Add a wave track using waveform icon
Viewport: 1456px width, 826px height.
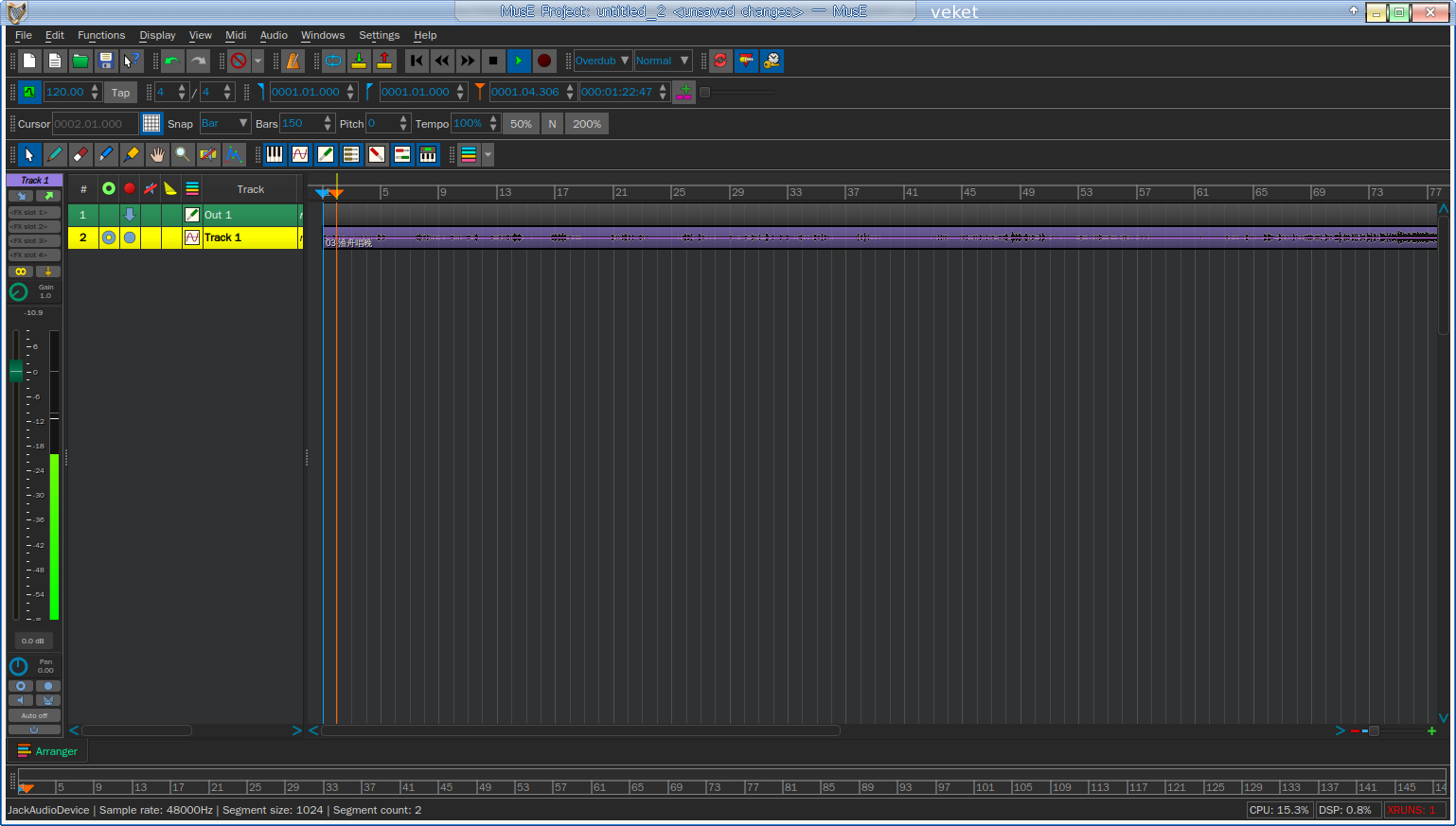[x=300, y=154]
